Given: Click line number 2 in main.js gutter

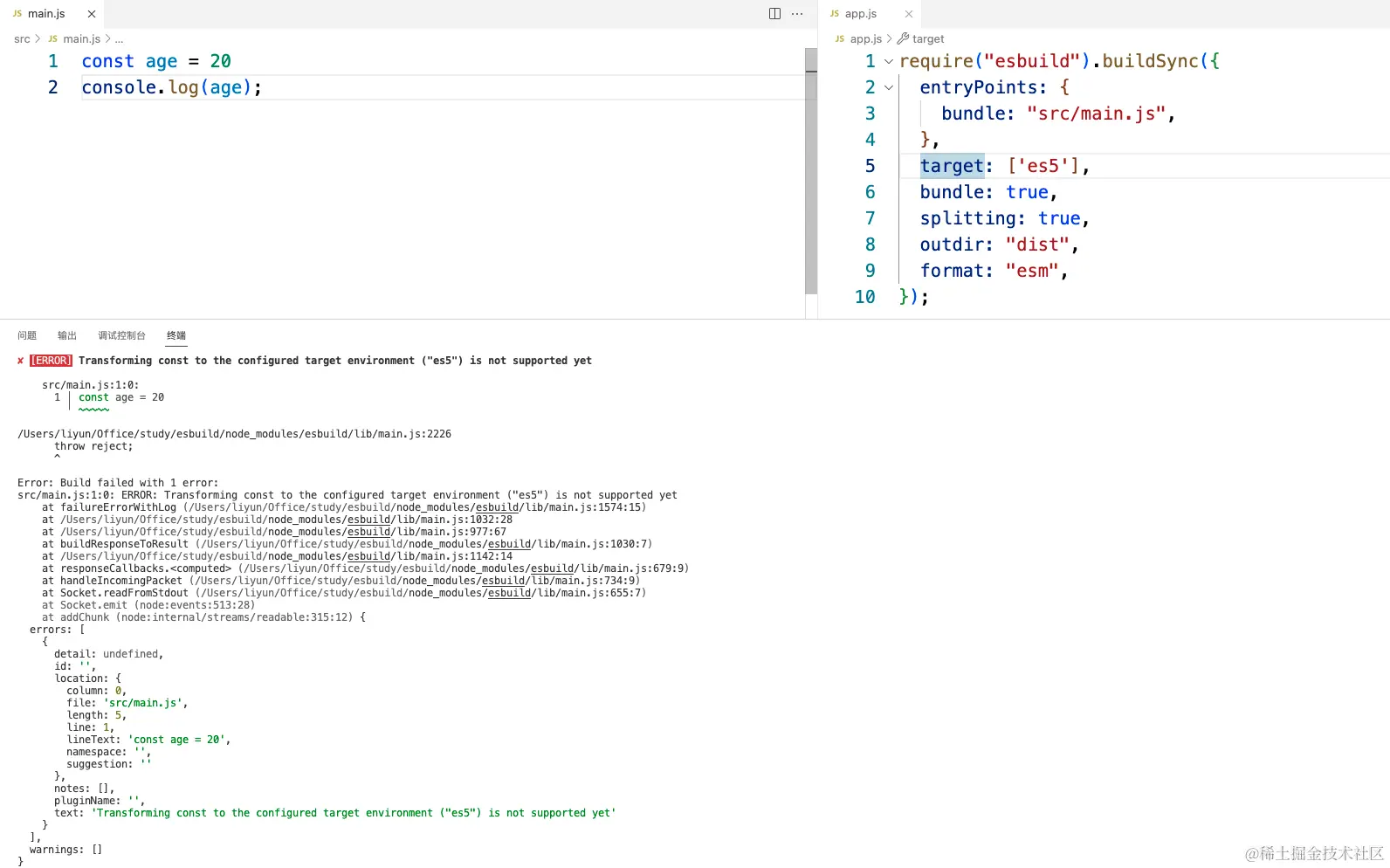Looking at the screenshot, I should click(x=53, y=87).
